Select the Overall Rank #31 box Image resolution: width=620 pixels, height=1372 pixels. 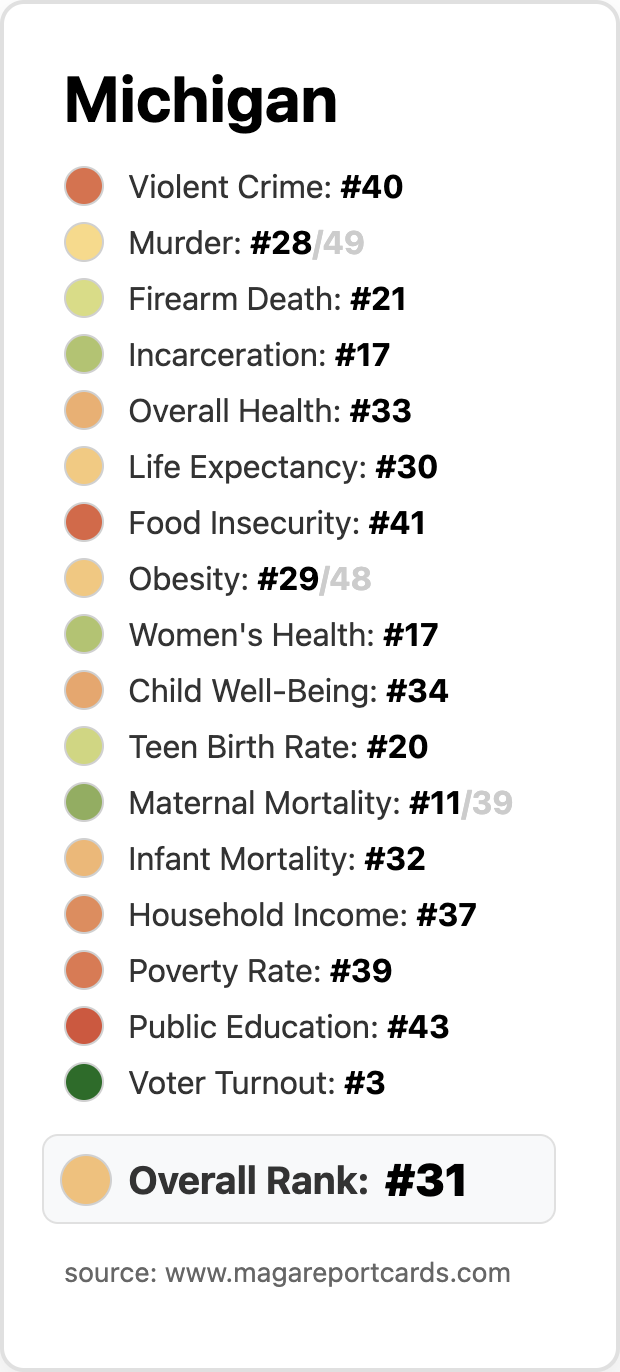tap(298, 1179)
